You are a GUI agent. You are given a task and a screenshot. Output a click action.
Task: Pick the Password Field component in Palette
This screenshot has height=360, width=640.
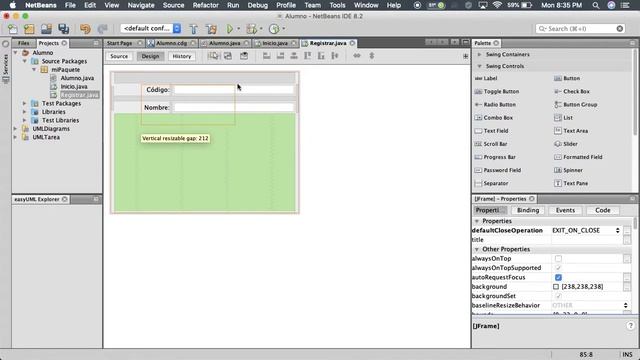pyautogui.click(x=498, y=170)
